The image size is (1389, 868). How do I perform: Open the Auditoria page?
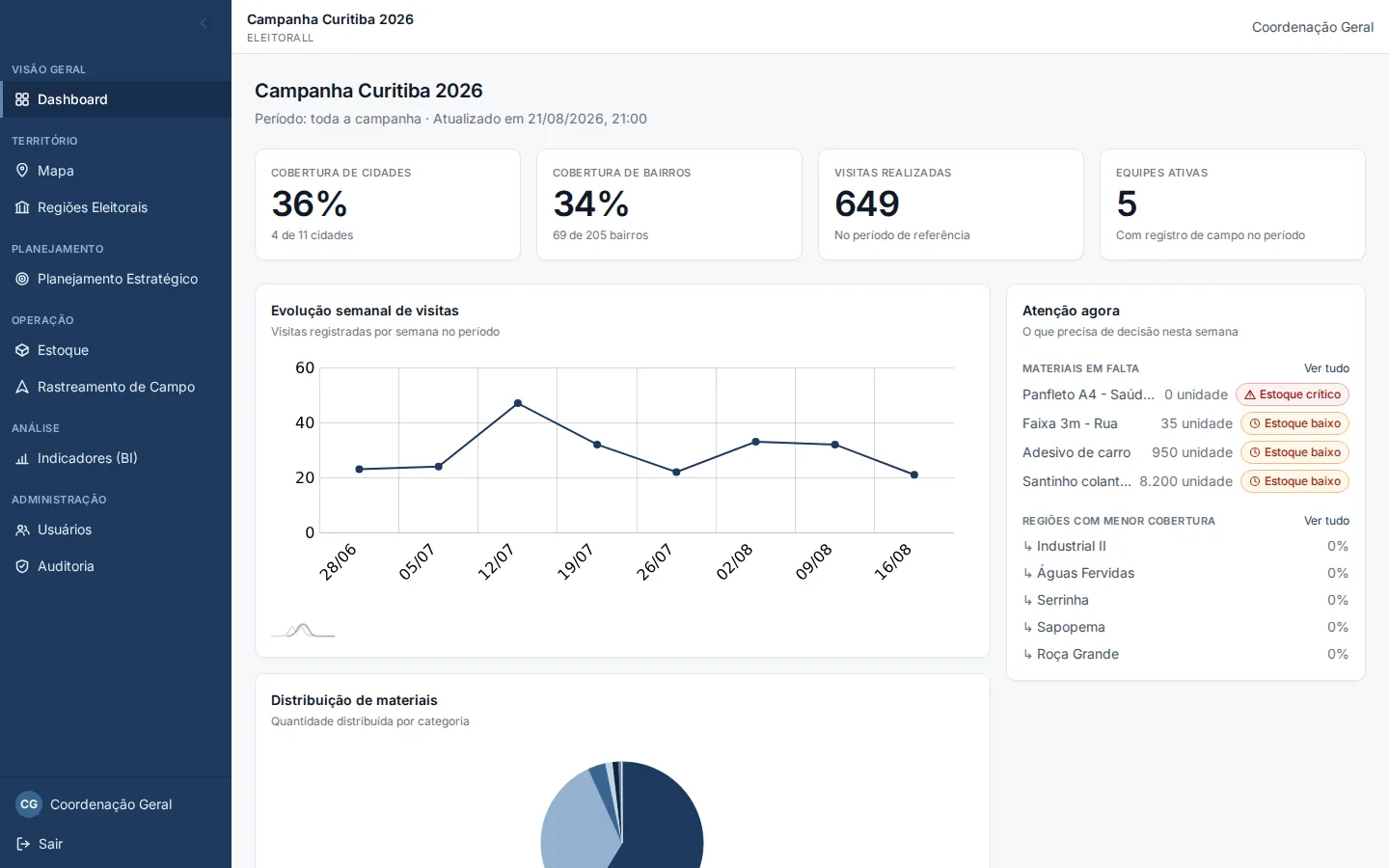click(116, 566)
